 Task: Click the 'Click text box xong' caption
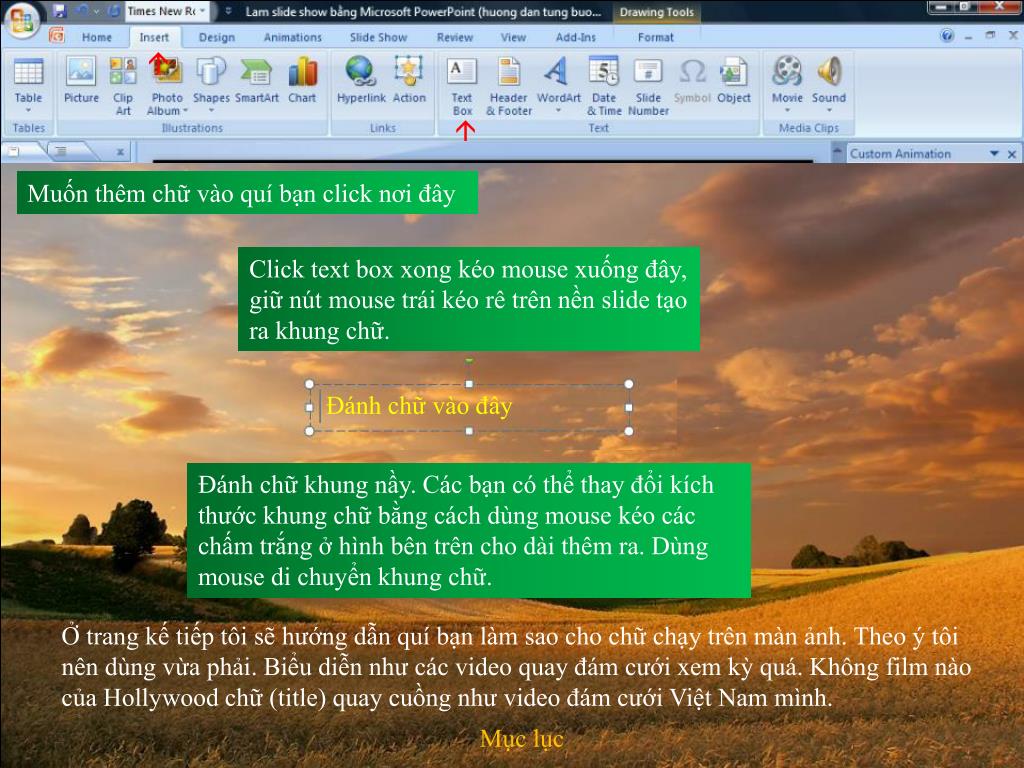(468, 299)
